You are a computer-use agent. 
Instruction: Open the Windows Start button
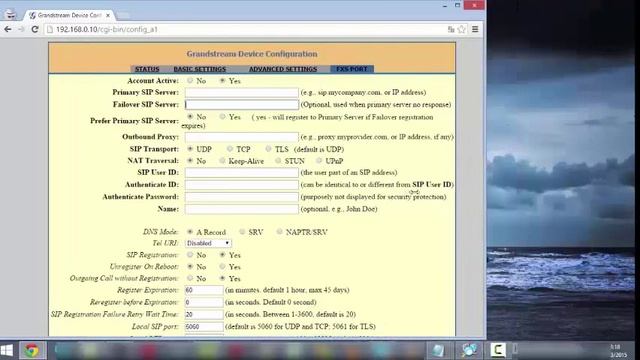7,350
